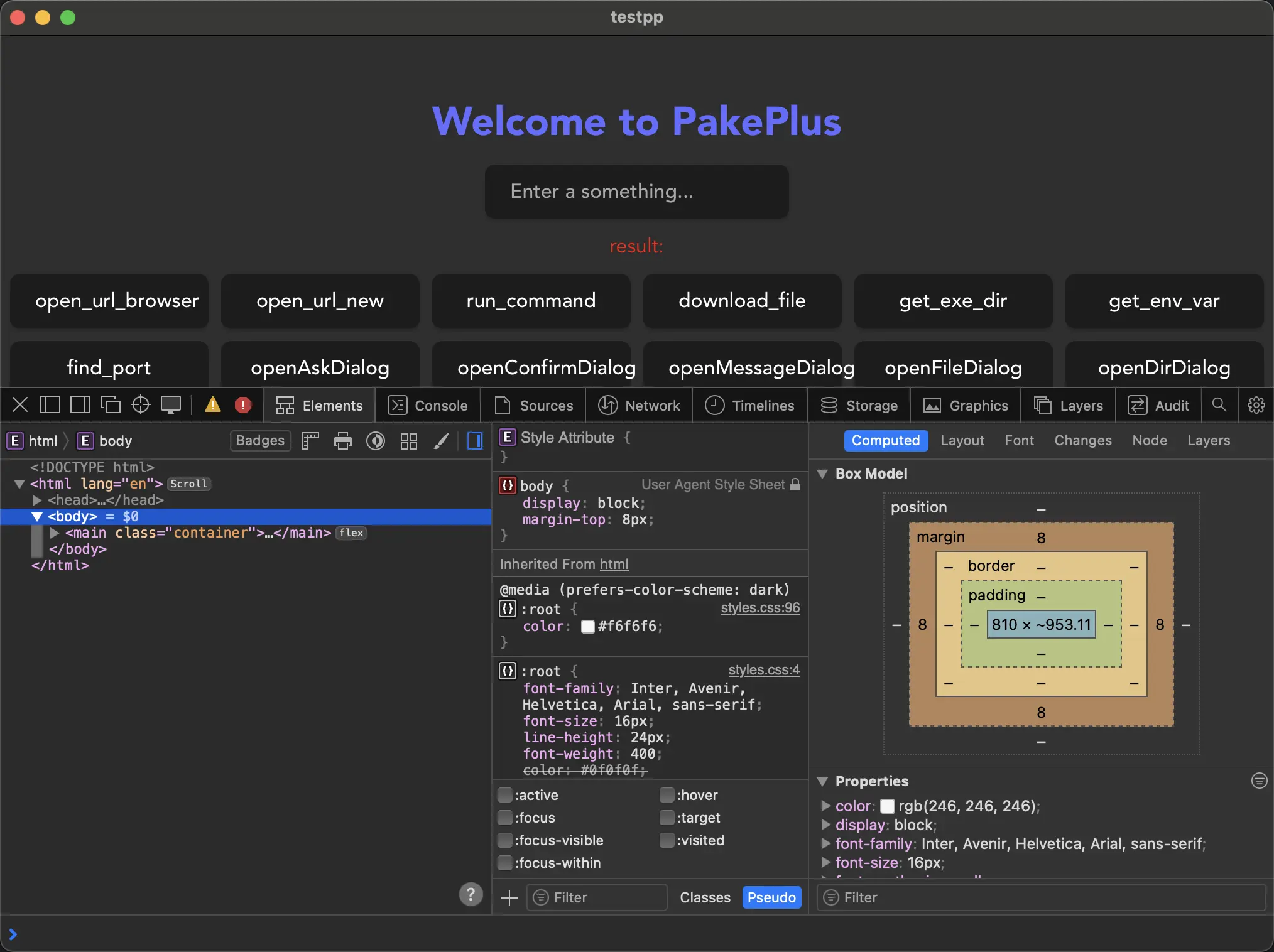1274x952 pixels.
Task: Click the yellow warning triangle icon
Action: (x=213, y=405)
